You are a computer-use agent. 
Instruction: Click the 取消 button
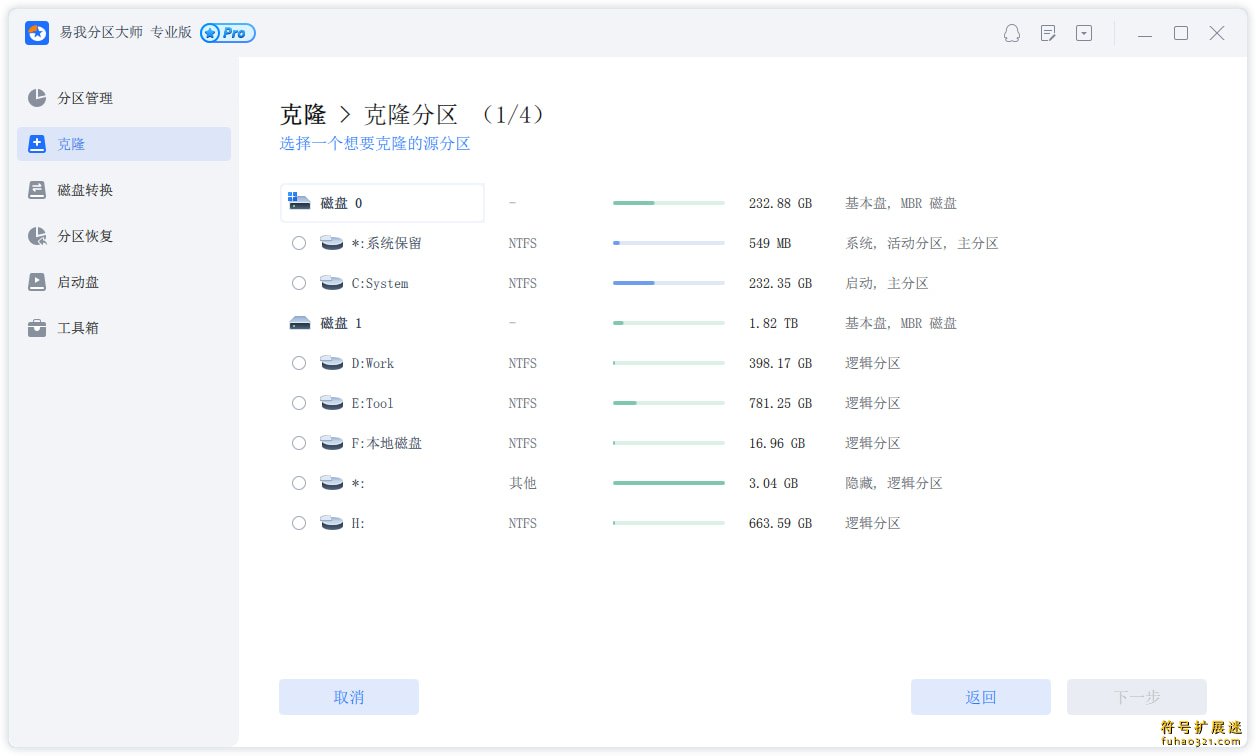[x=349, y=697]
